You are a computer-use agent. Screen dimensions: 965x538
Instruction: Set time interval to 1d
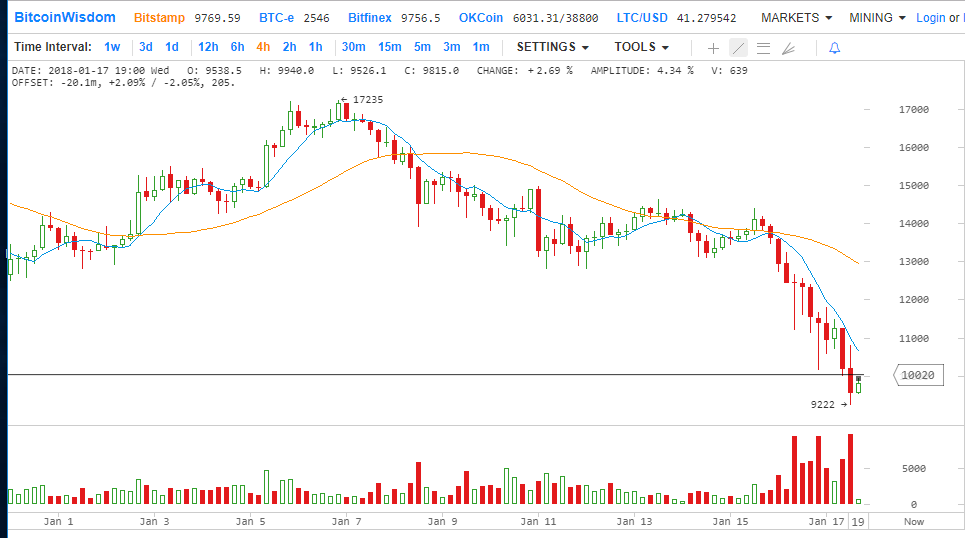pyautogui.click(x=172, y=47)
